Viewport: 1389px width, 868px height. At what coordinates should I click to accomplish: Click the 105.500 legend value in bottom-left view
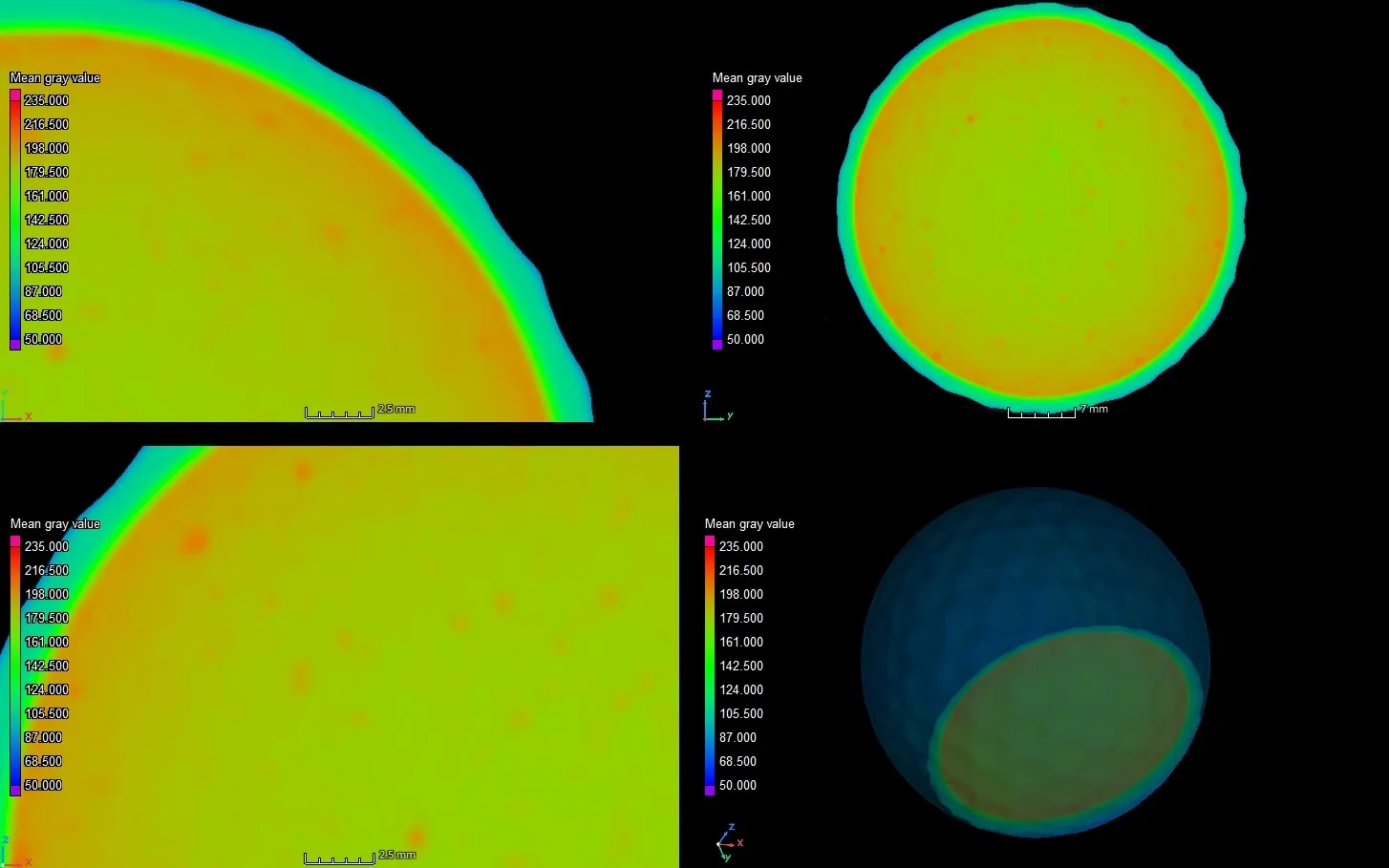[x=47, y=713]
